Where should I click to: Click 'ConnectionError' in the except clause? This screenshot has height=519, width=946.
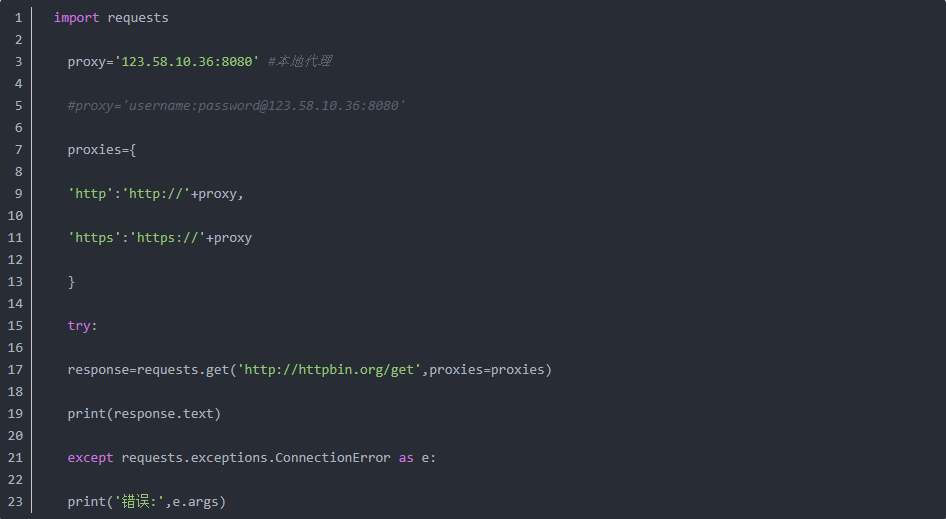[333, 458]
